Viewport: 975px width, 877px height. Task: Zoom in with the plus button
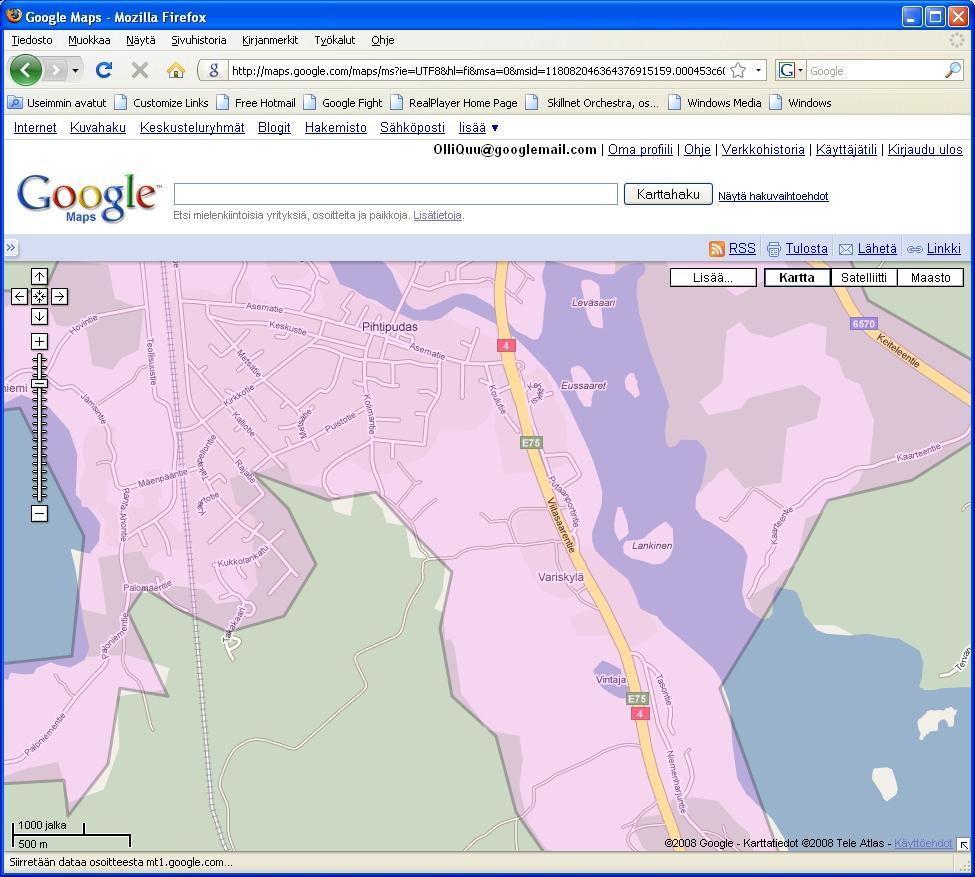point(39,341)
